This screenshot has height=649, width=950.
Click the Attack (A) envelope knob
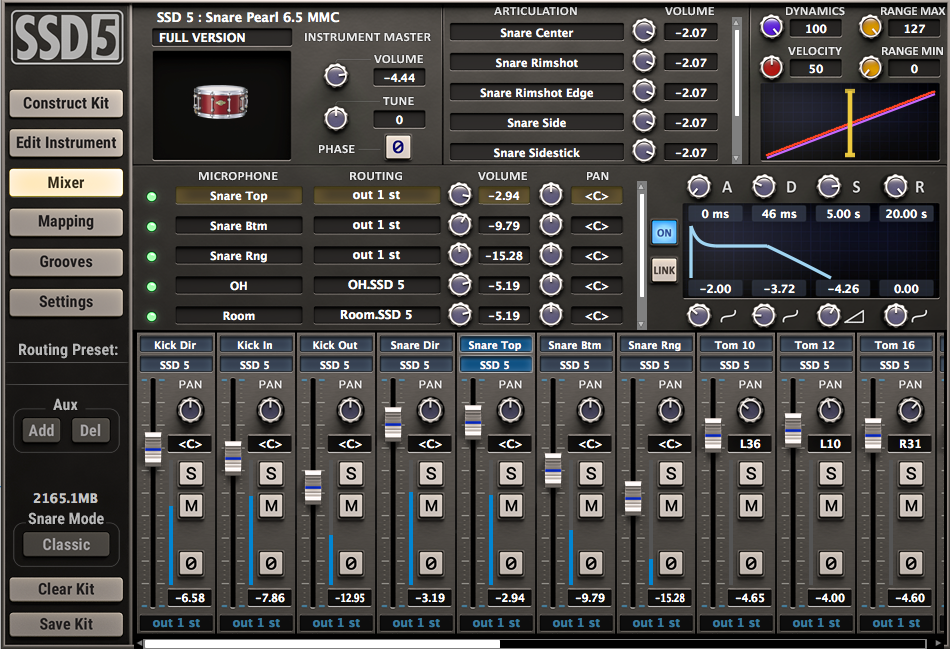[699, 187]
